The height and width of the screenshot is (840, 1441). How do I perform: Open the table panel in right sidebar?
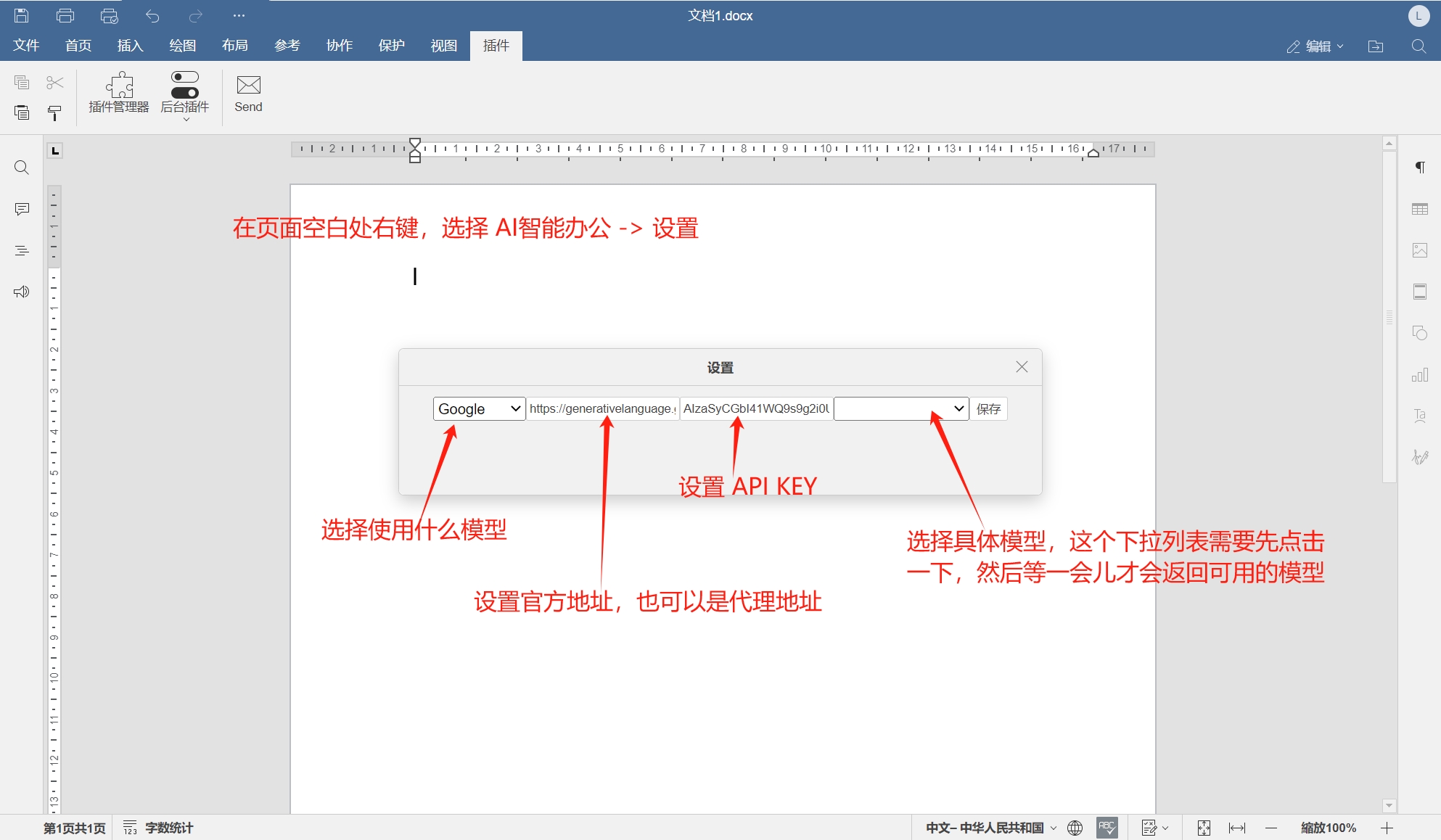coord(1420,208)
